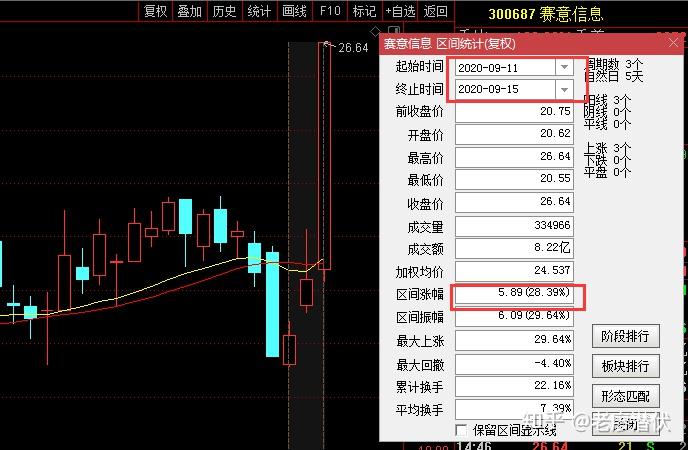The height and width of the screenshot is (450, 688).
Task: Select the 最大上涨 value 29.64%
Action: coord(514,340)
